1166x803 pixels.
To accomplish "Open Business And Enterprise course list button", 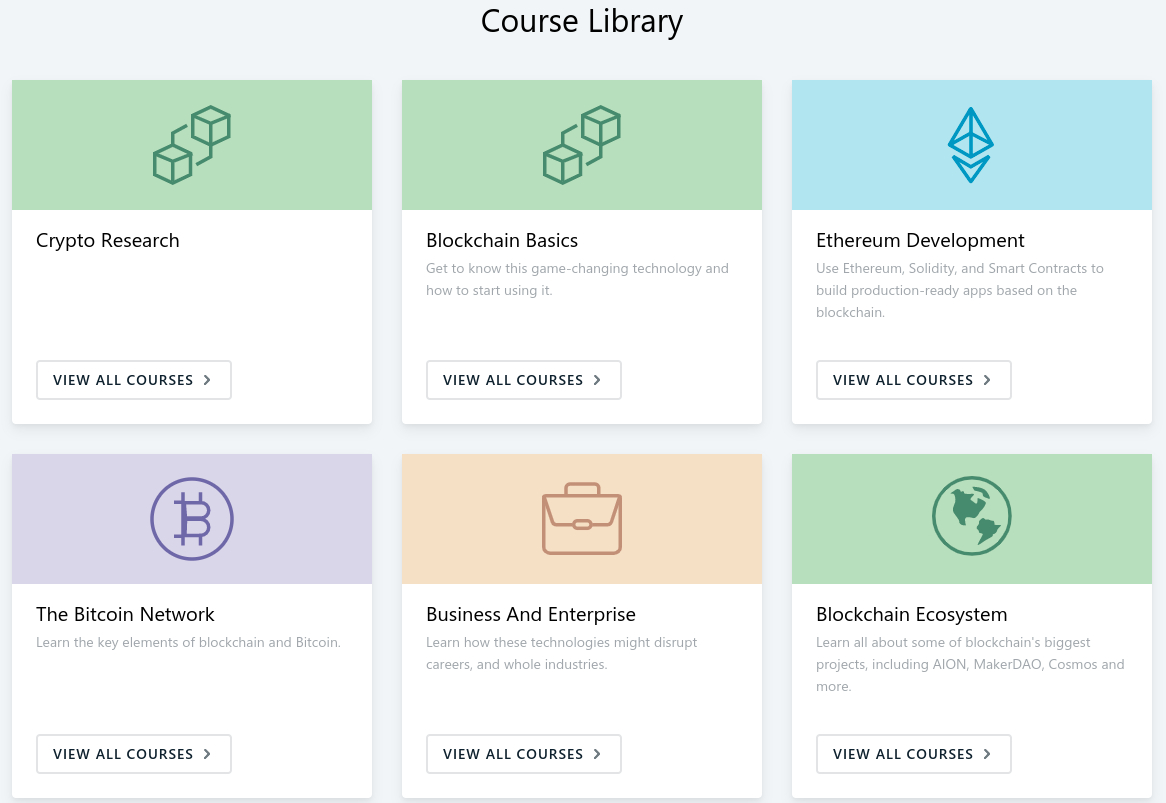I will coord(524,754).
